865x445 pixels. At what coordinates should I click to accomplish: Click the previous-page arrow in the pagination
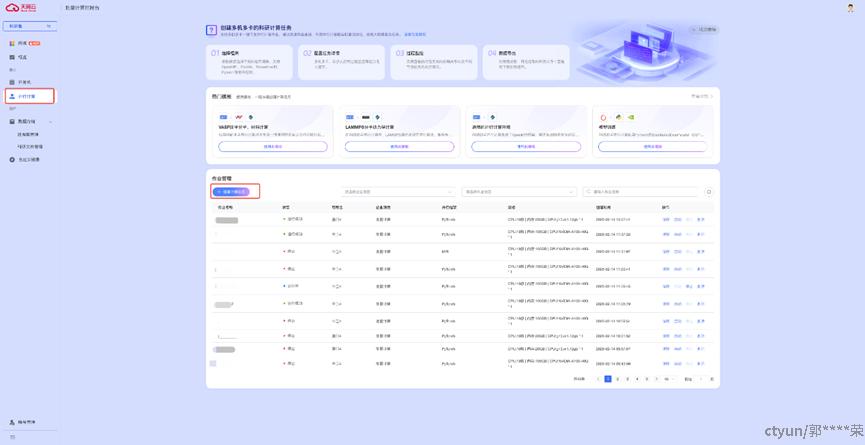[x=598, y=379]
